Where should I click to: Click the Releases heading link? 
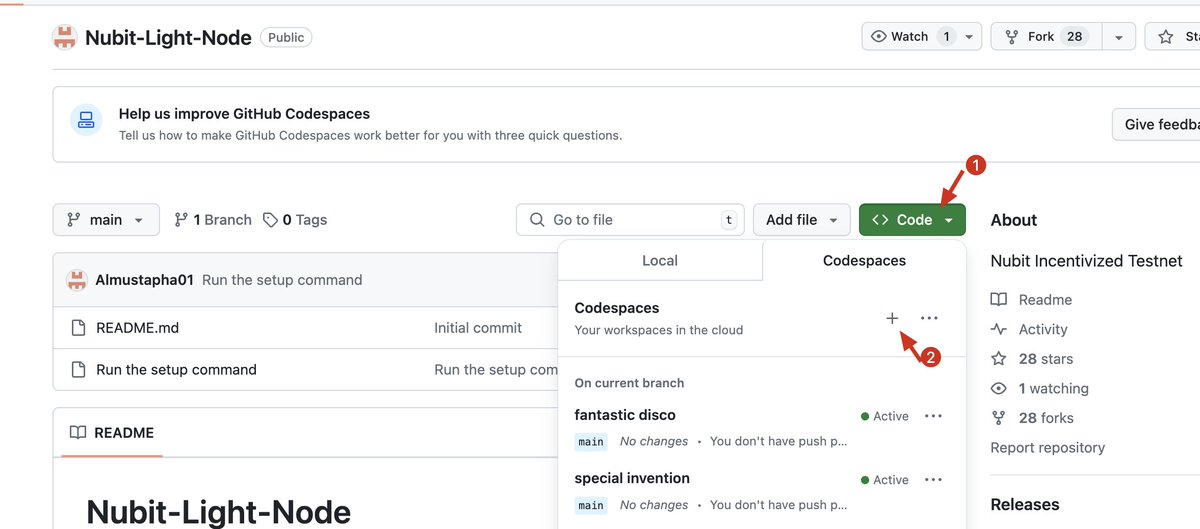coord(1024,505)
